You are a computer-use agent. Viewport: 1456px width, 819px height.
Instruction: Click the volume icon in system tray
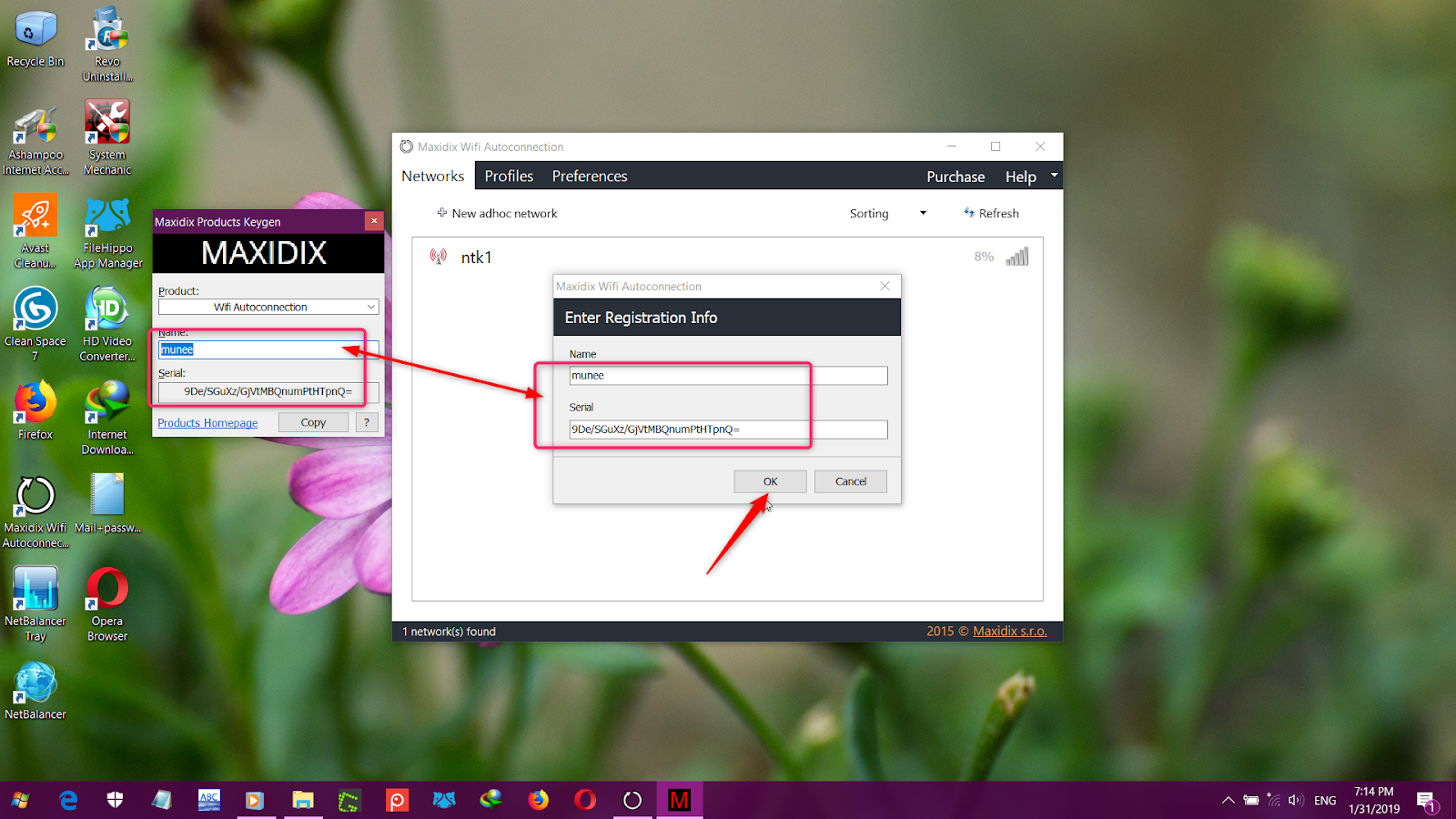pos(1296,801)
